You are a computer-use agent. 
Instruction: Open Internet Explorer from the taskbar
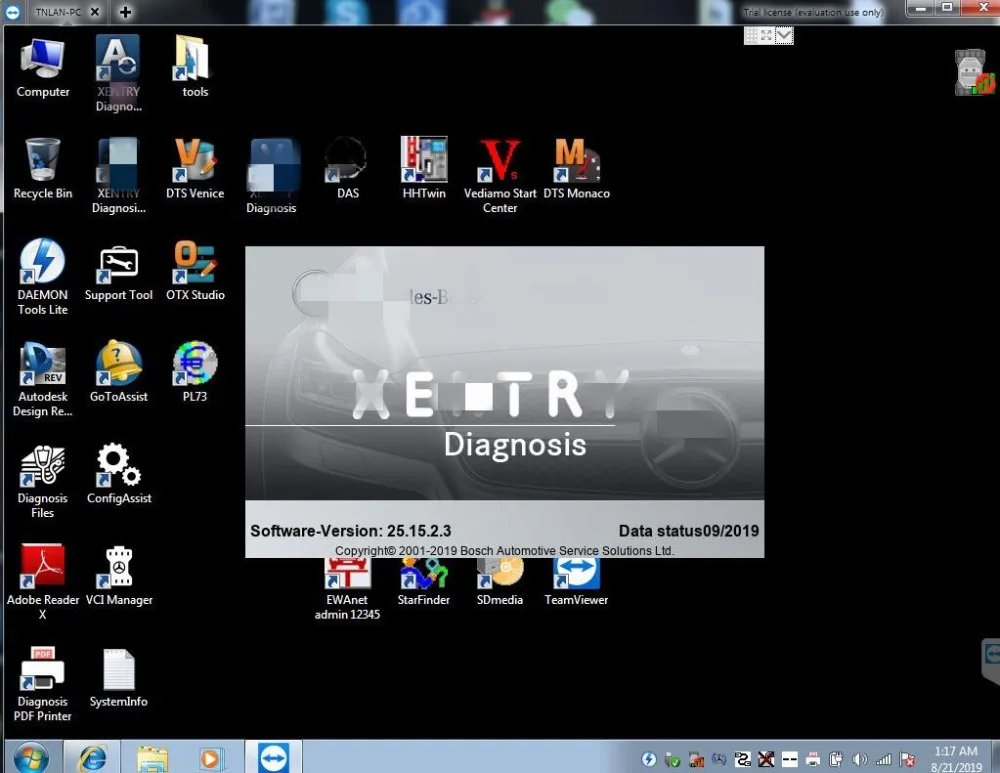pos(93,758)
